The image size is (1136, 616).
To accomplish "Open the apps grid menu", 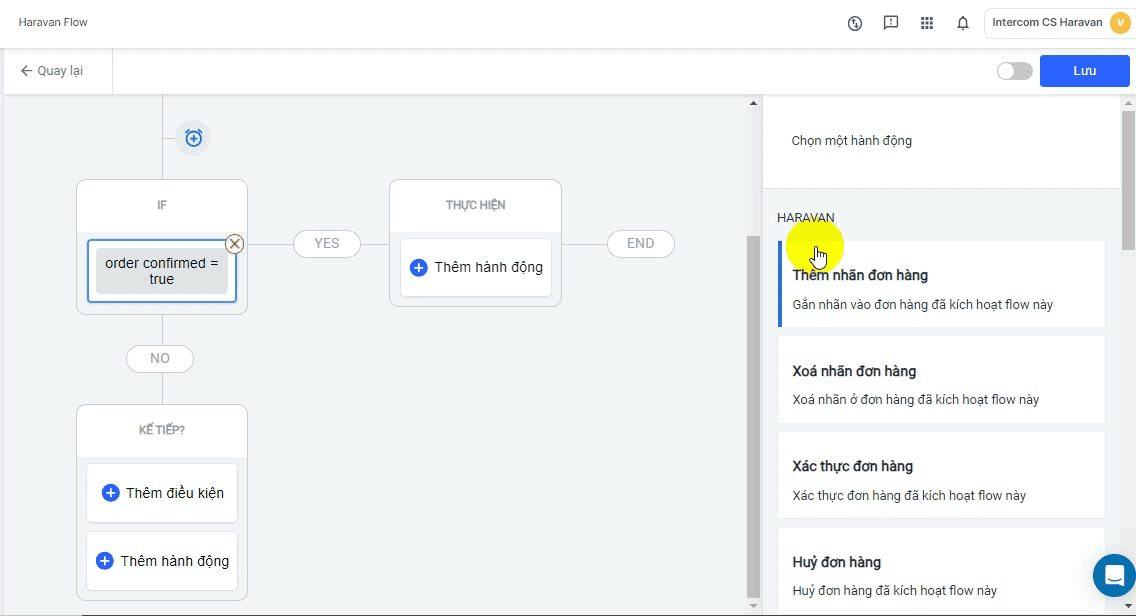I will (x=927, y=23).
